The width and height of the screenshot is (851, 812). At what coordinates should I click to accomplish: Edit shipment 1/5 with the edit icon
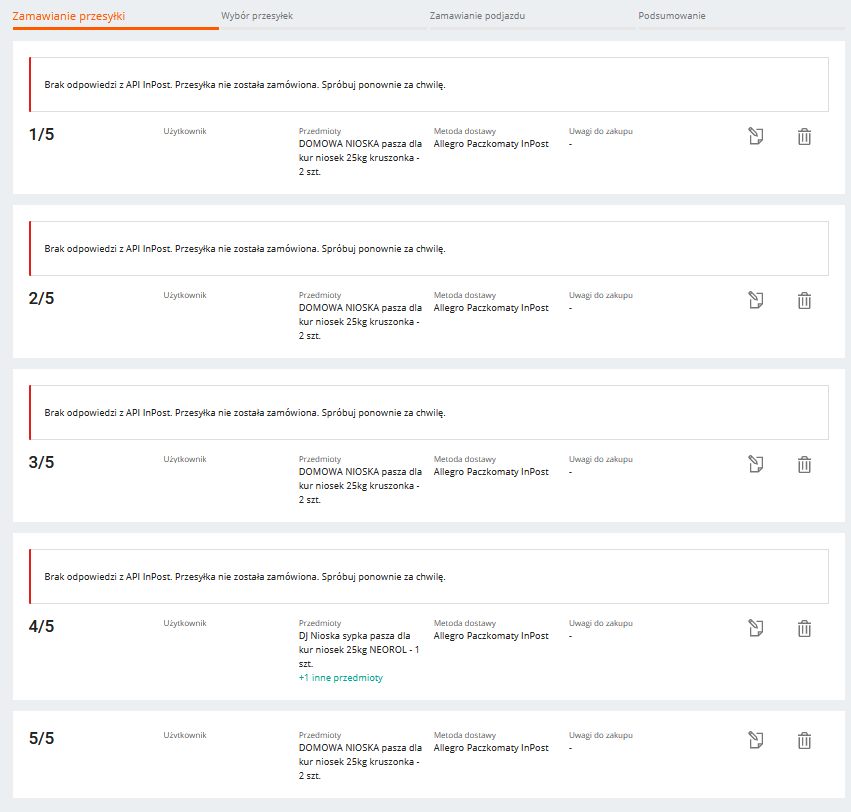tap(755, 136)
